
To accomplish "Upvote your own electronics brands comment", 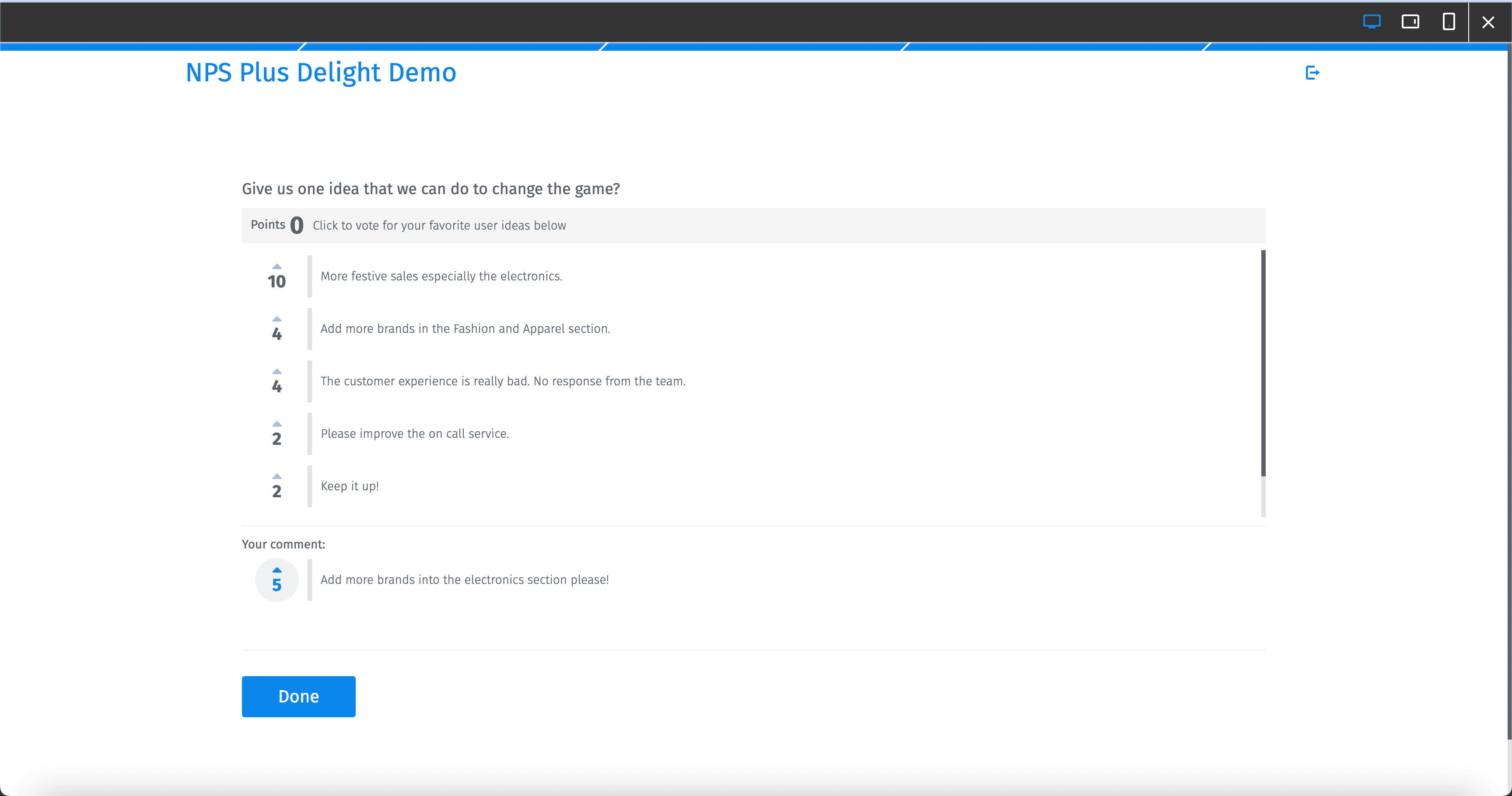I will [x=277, y=571].
